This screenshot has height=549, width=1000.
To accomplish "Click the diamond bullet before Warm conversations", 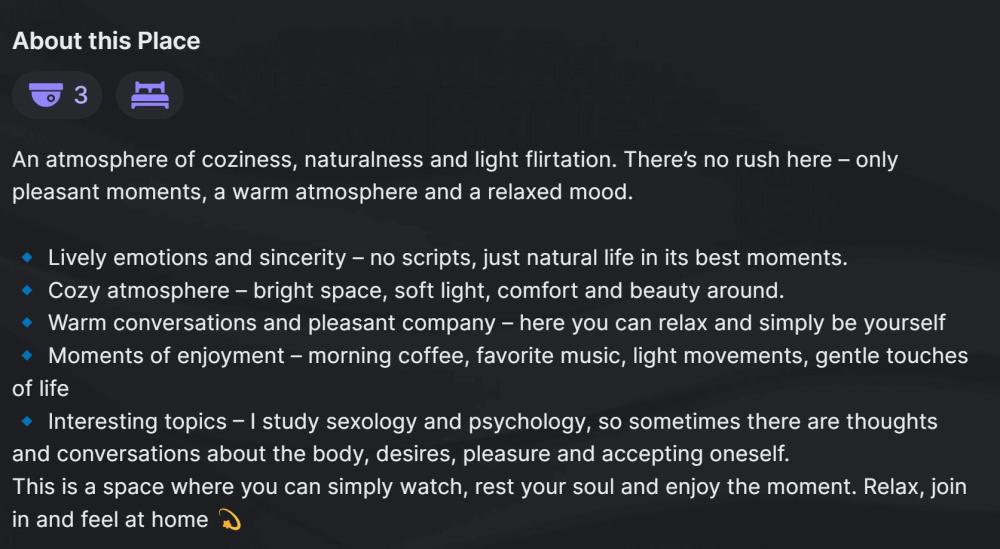I will 28,323.
